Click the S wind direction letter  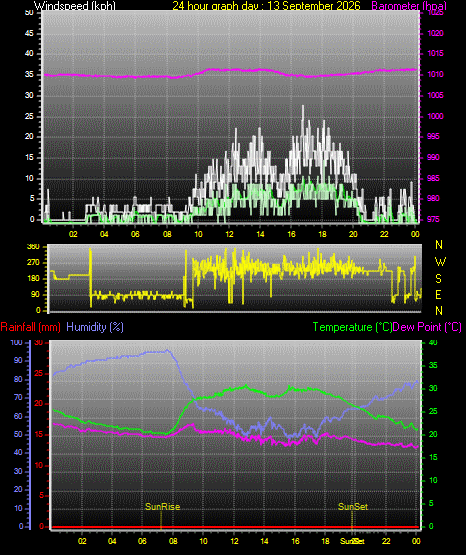[x=438, y=279]
